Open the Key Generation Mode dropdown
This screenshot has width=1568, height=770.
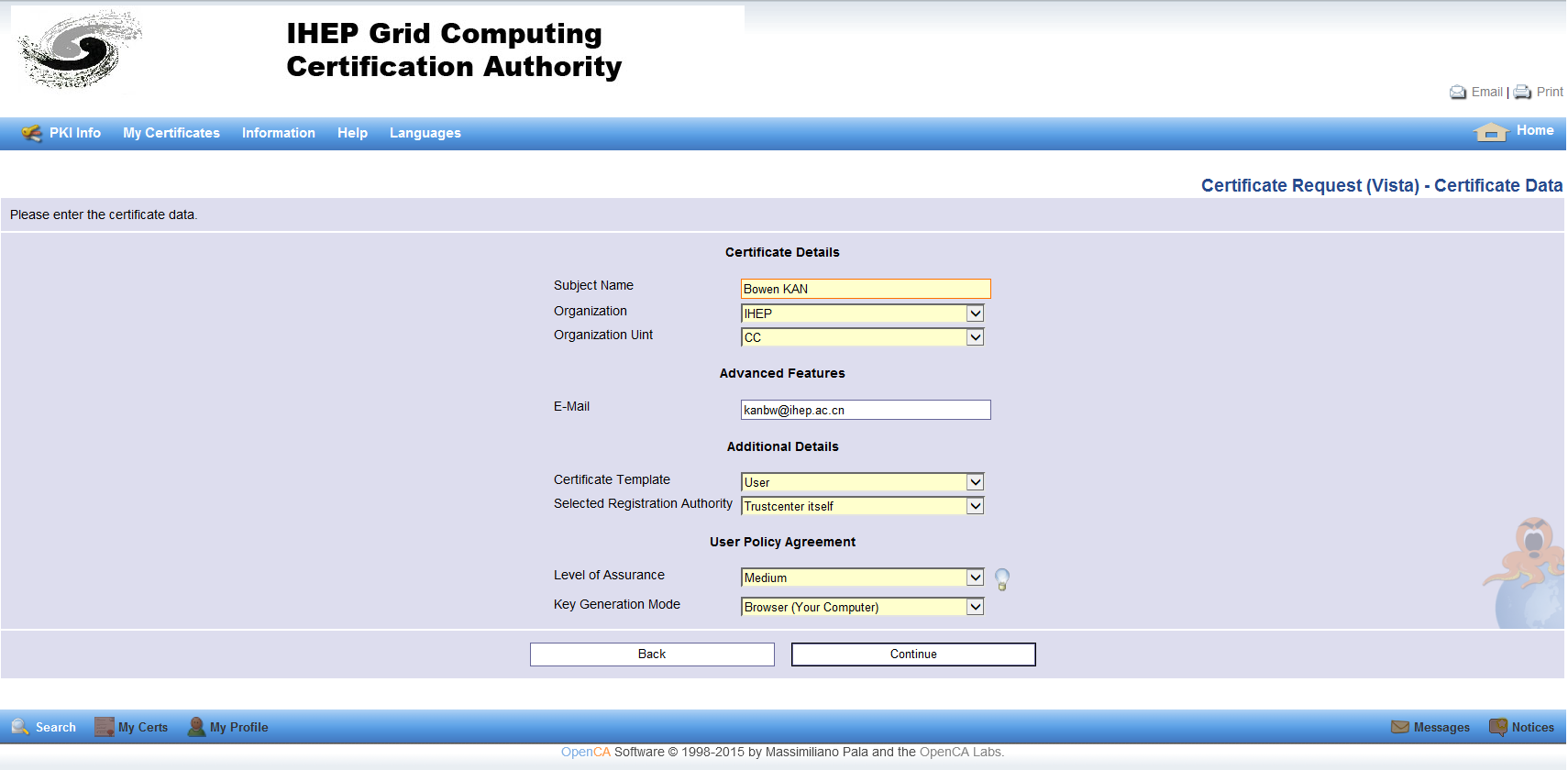point(862,607)
